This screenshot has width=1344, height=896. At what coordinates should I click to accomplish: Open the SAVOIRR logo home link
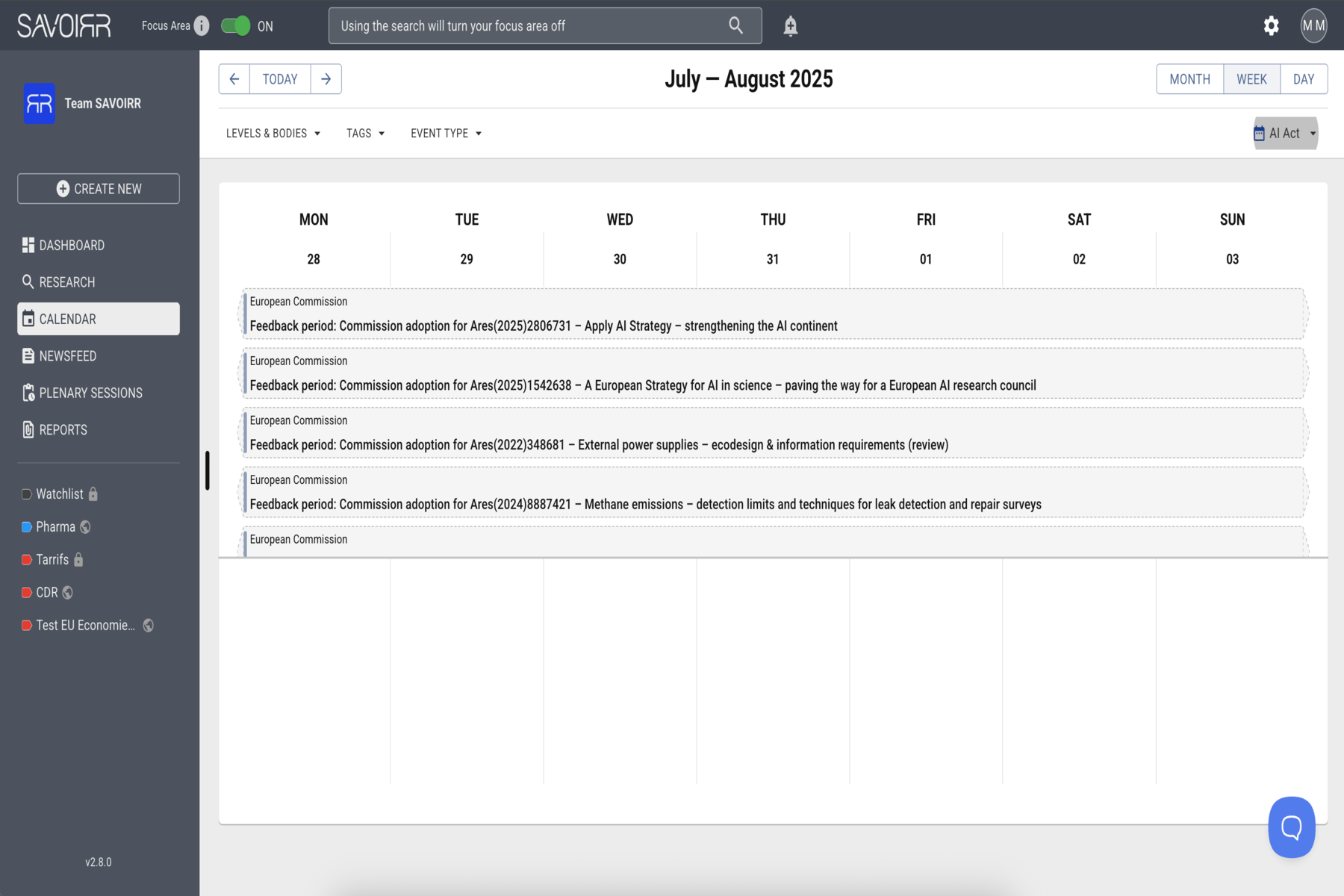64,26
